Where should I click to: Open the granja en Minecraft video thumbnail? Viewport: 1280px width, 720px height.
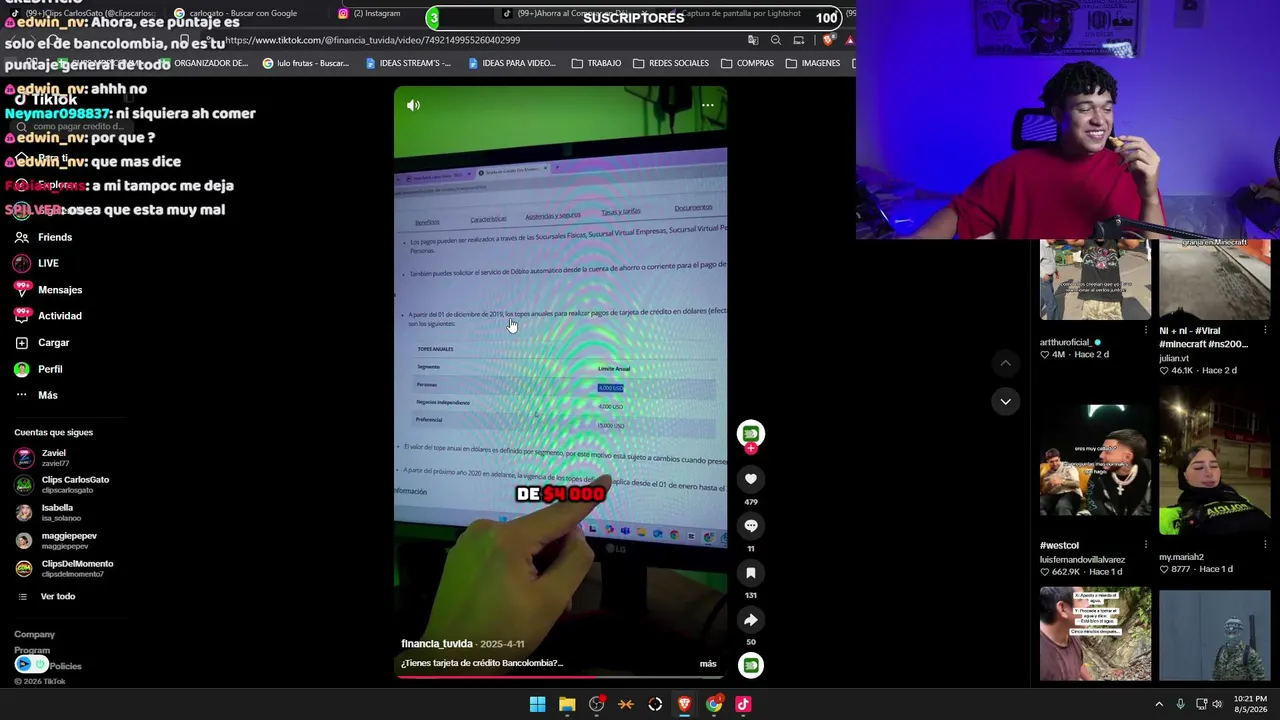coord(1214,280)
